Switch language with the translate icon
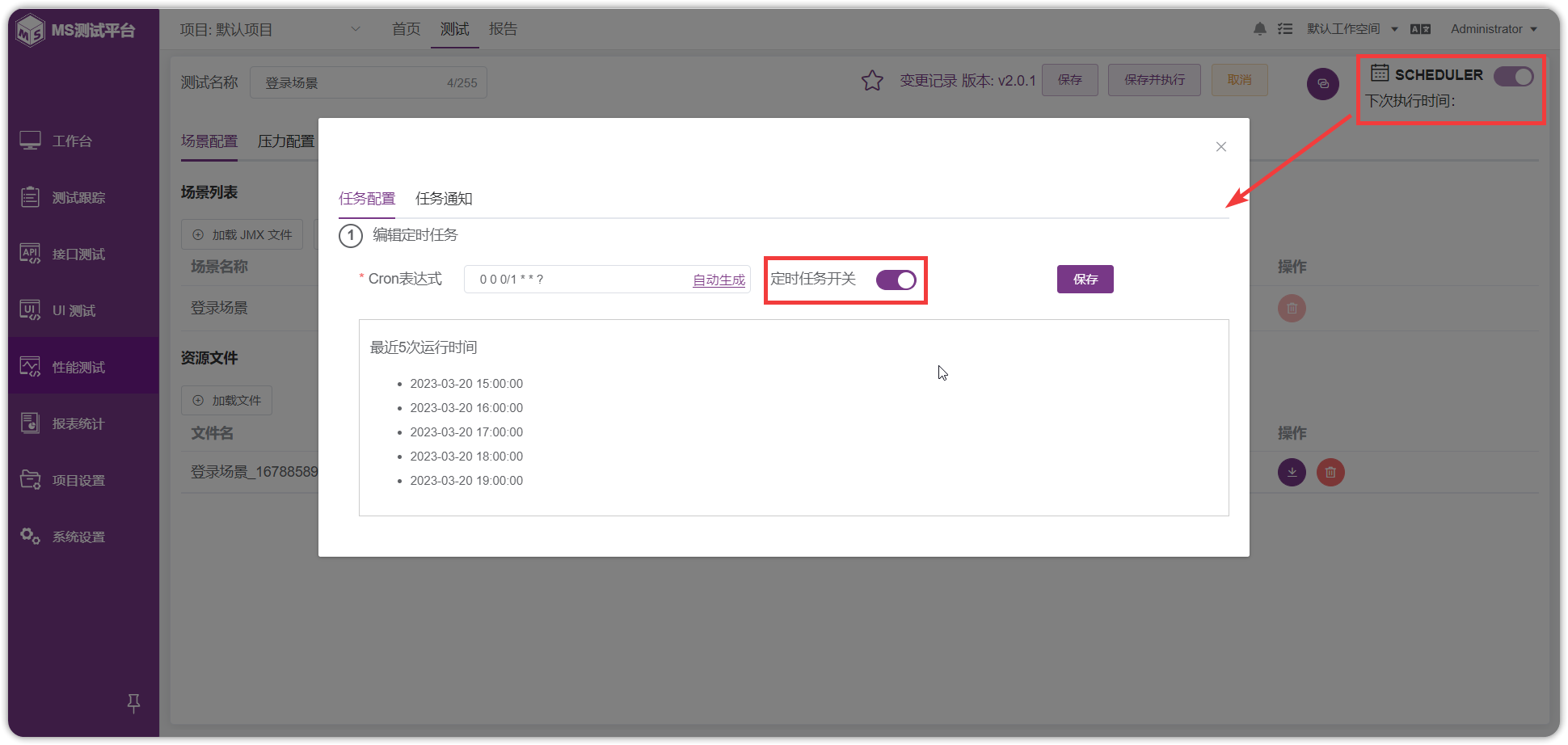Viewport: 1568px width, 745px height. [x=1420, y=29]
